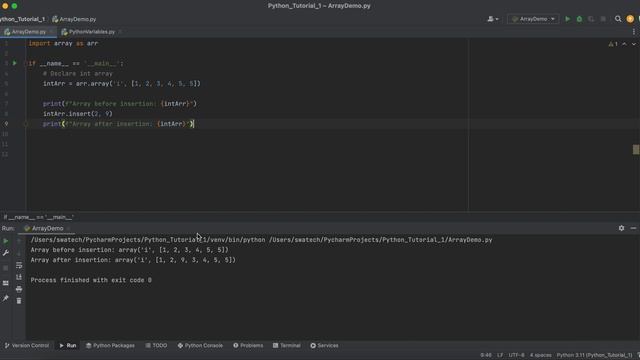
Task: Switch to PythonVariables.py editor tab
Action: pos(91,31)
